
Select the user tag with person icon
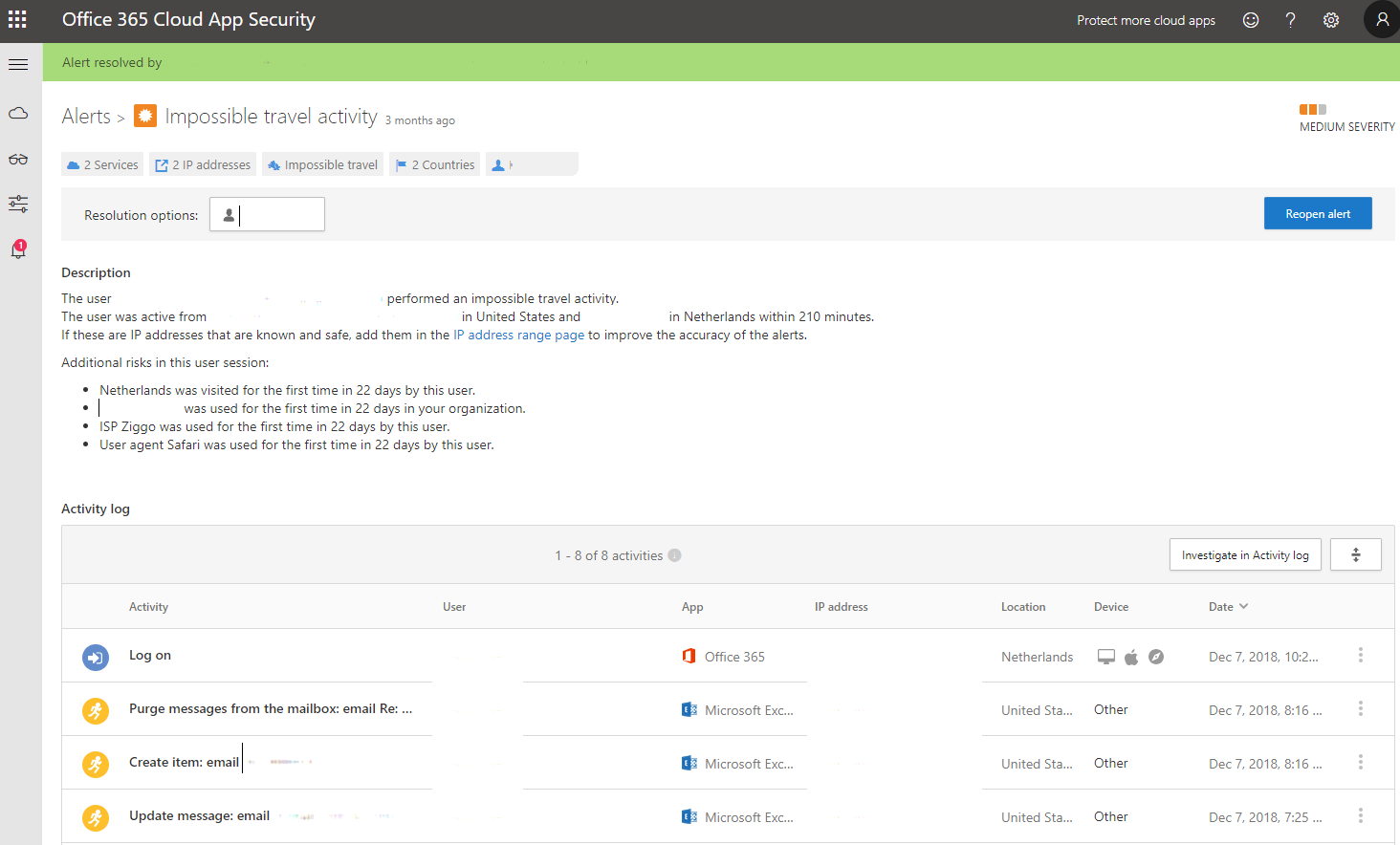(532, 164)
